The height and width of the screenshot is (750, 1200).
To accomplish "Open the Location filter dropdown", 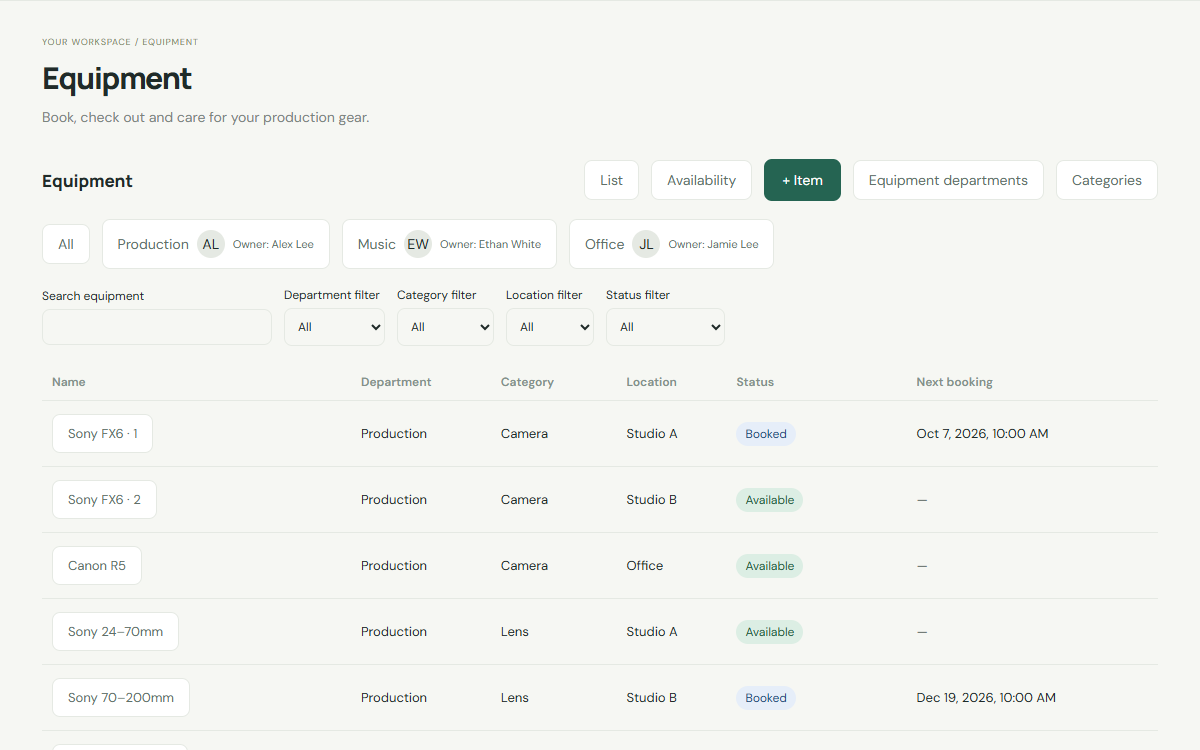I will [x=550, y=327].
